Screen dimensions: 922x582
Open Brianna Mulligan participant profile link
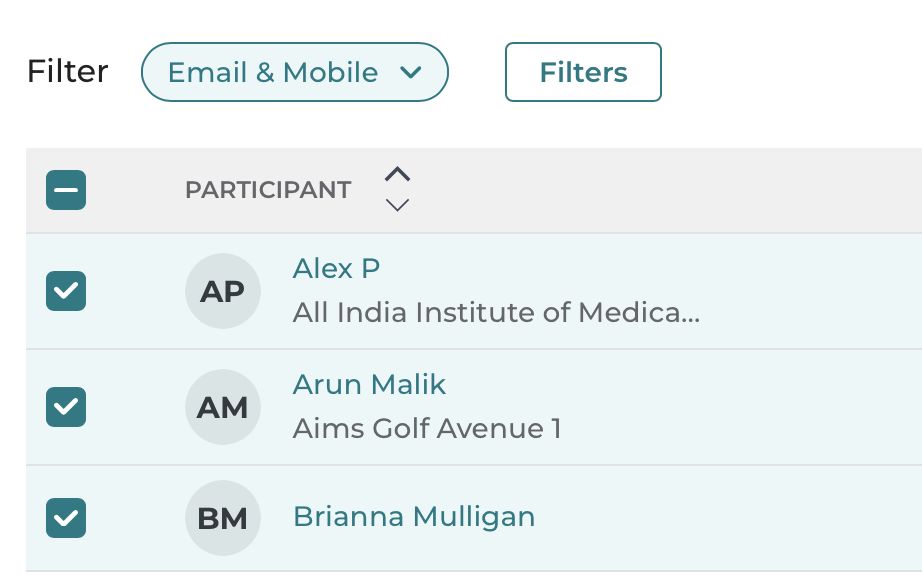[414, 517]
